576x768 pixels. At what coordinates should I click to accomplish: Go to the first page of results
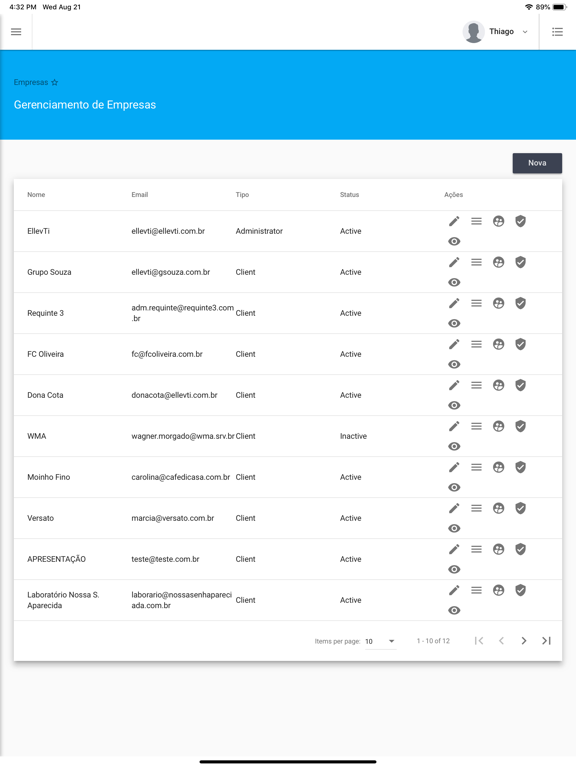479,641
